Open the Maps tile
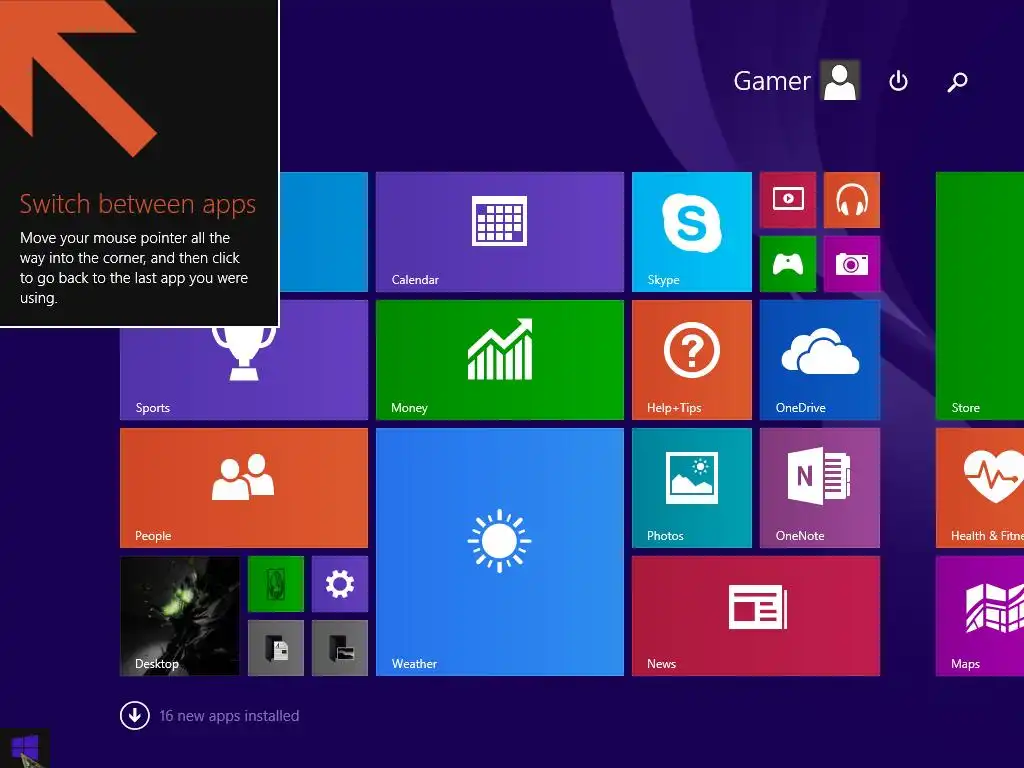 tap(980, 616)
